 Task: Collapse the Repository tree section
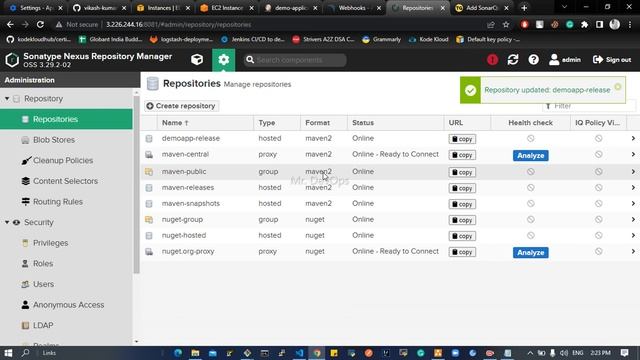coord(7,99)
